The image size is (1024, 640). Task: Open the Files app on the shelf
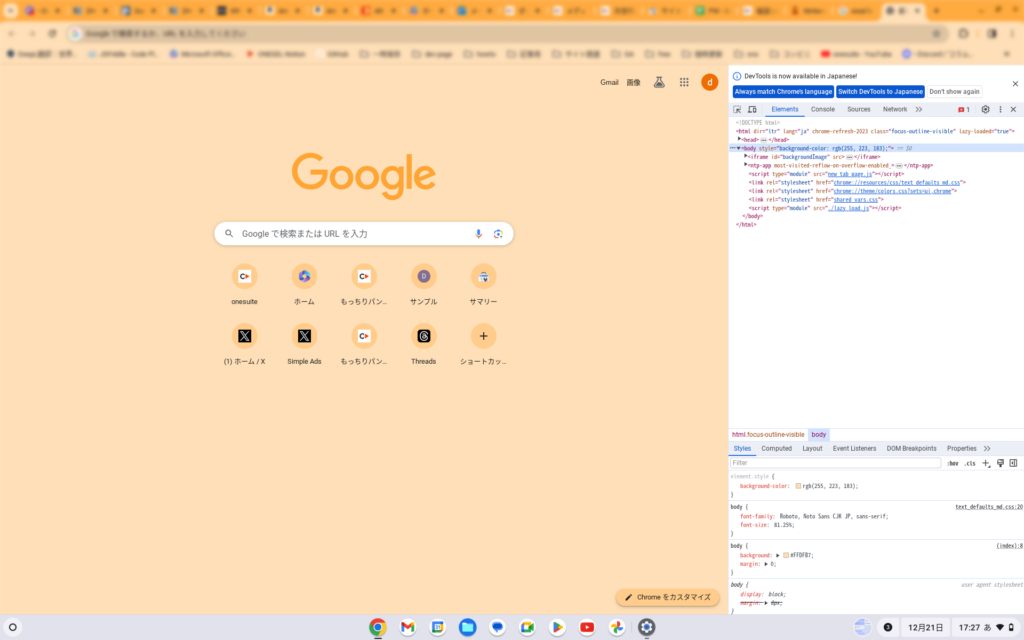tap(468, 627)
